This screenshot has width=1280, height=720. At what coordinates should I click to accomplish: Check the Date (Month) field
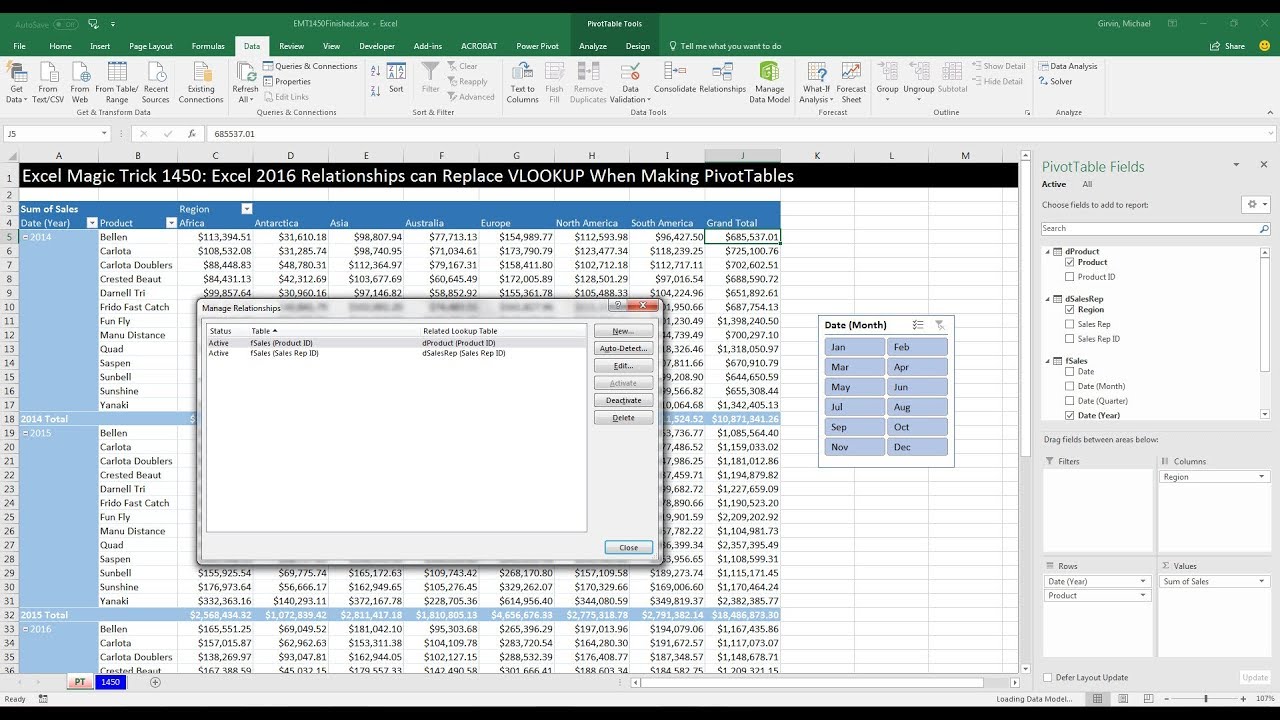[x=1070, y=386]
